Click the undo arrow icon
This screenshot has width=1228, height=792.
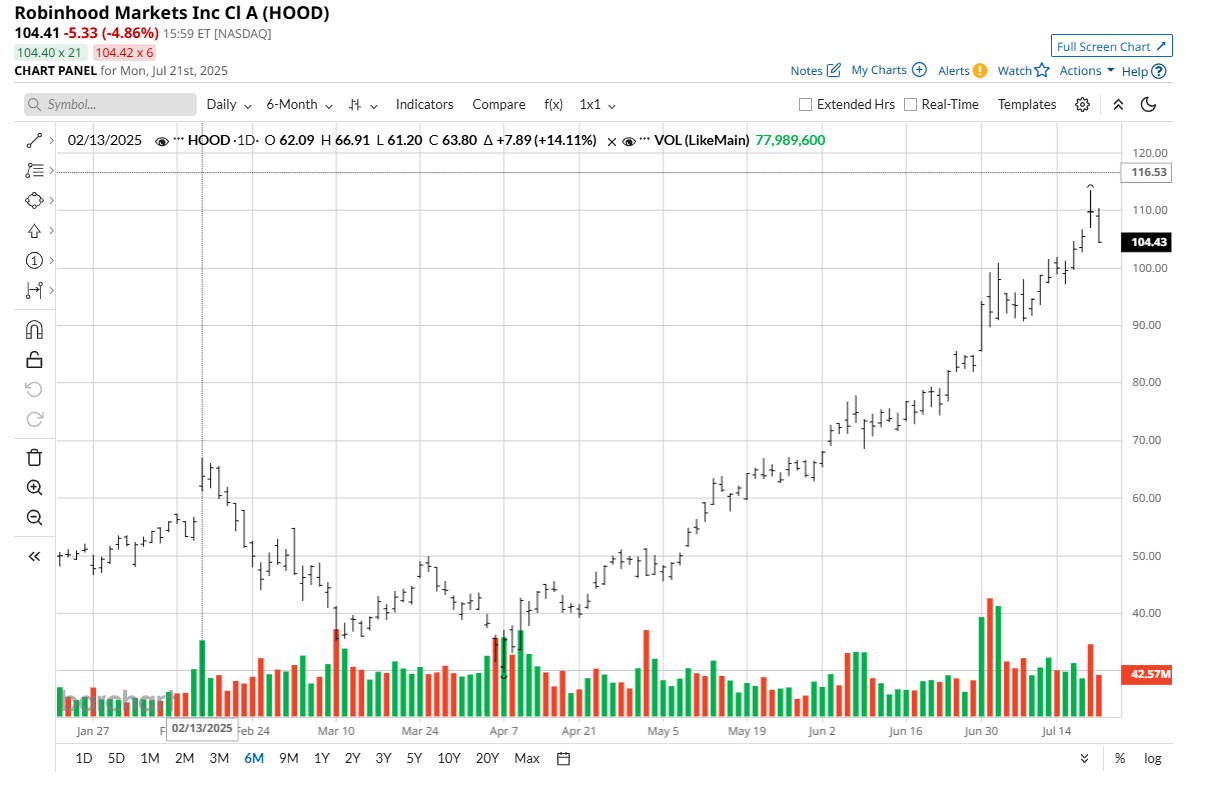(x=34, y=389)
